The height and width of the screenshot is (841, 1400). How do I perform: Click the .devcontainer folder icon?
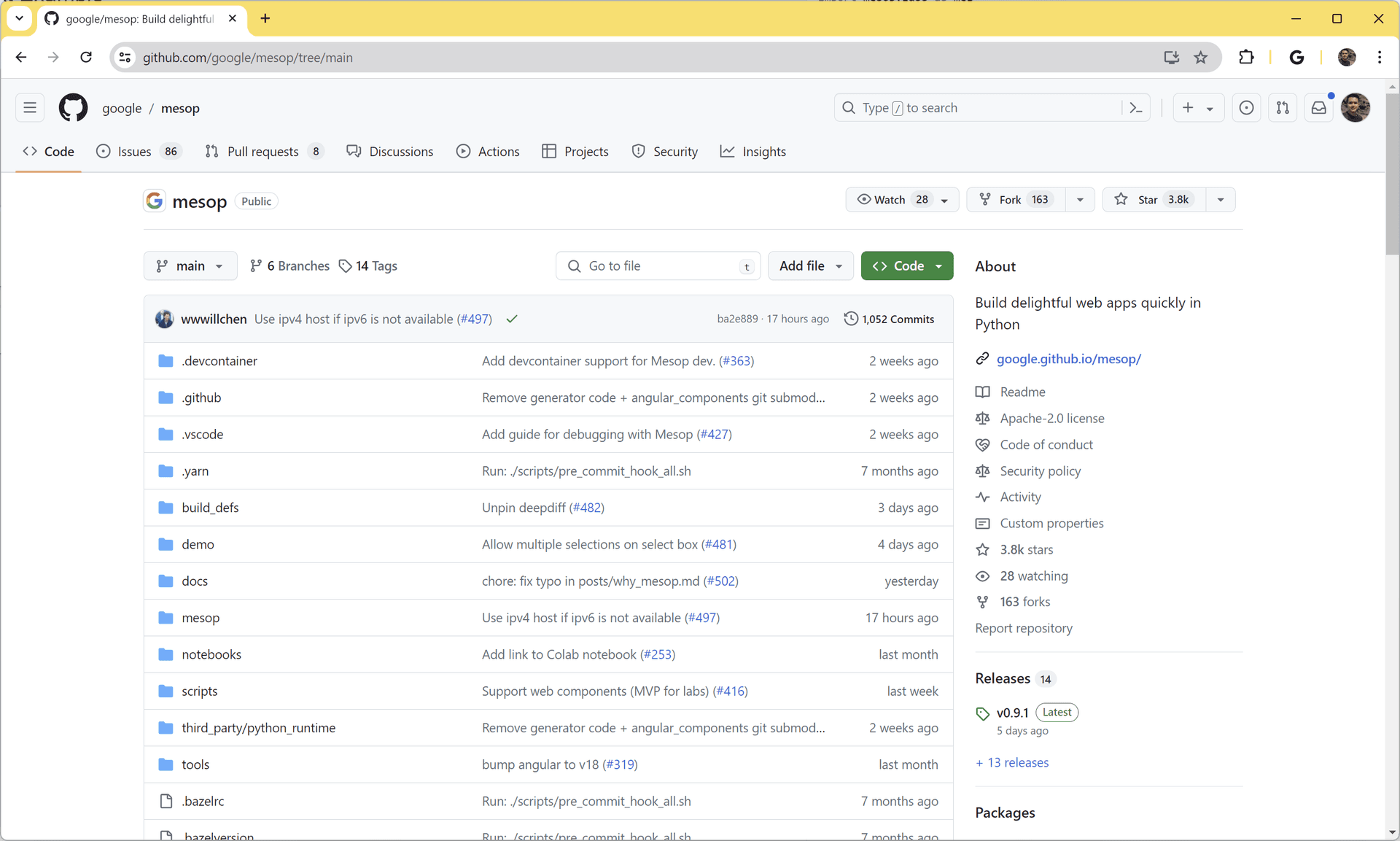pyautogui.click(x=166, y=361)
